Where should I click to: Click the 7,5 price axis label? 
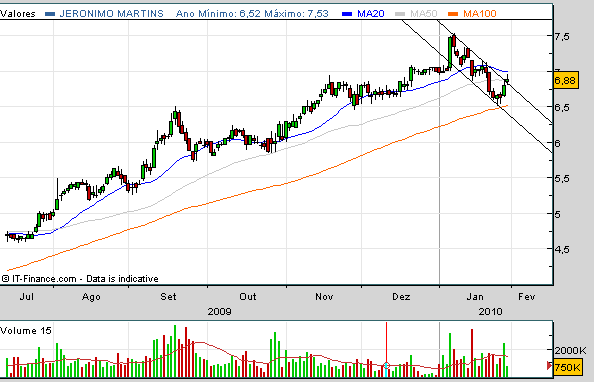click(x=562, y=37)
